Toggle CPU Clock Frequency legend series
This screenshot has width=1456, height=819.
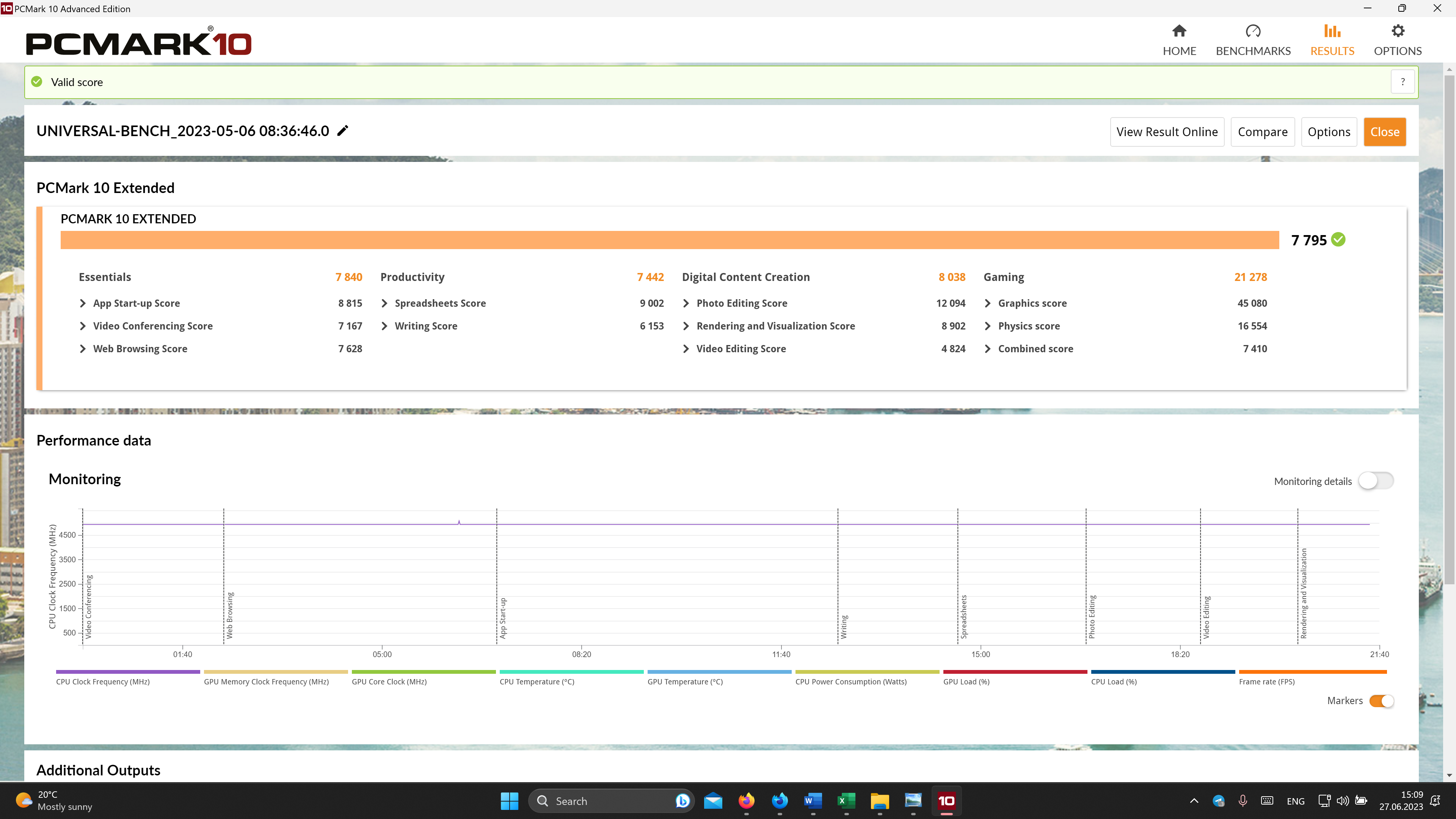[x=128, y=678]
